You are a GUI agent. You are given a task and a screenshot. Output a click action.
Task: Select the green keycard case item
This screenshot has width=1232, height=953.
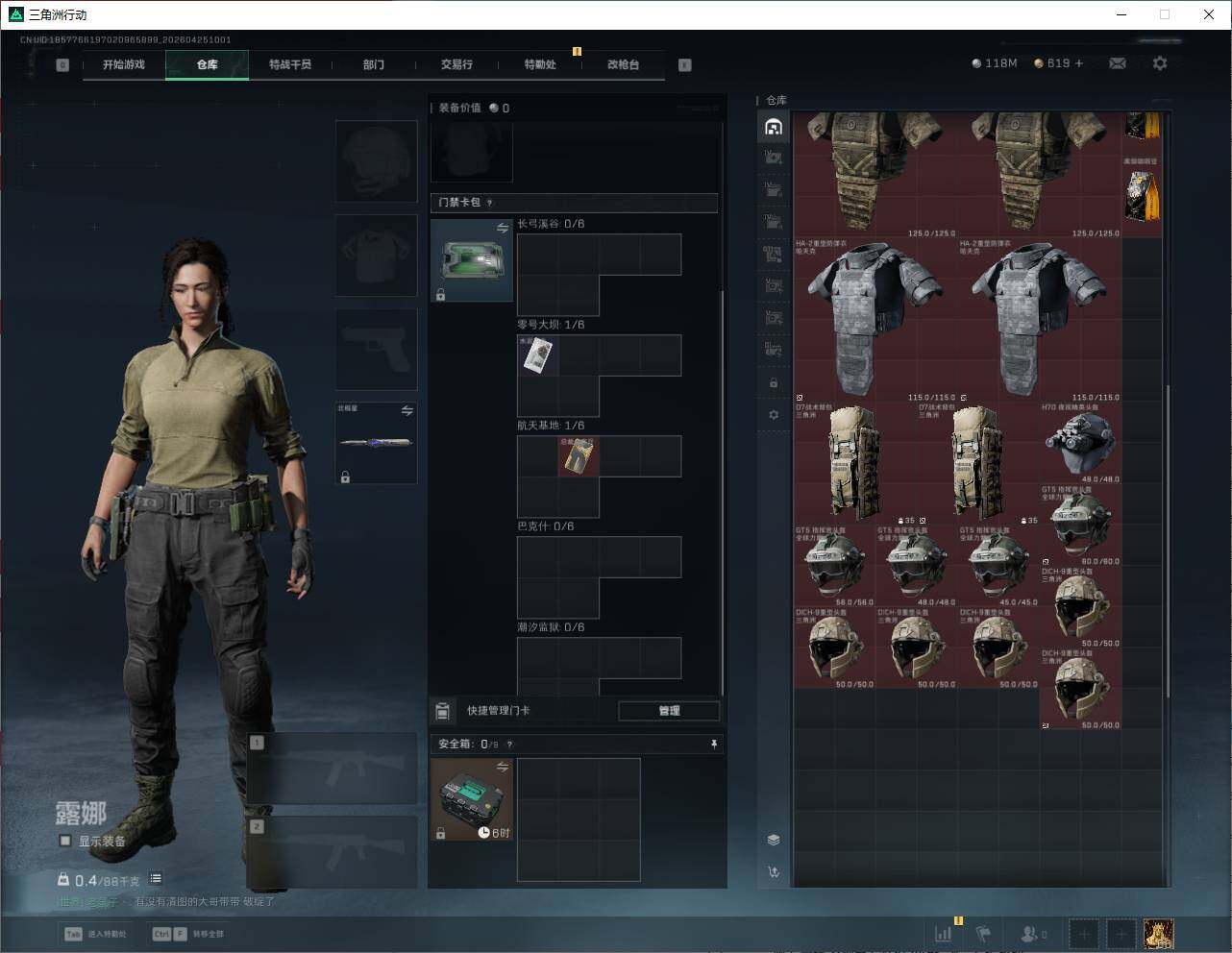click(x=472, y=260)
